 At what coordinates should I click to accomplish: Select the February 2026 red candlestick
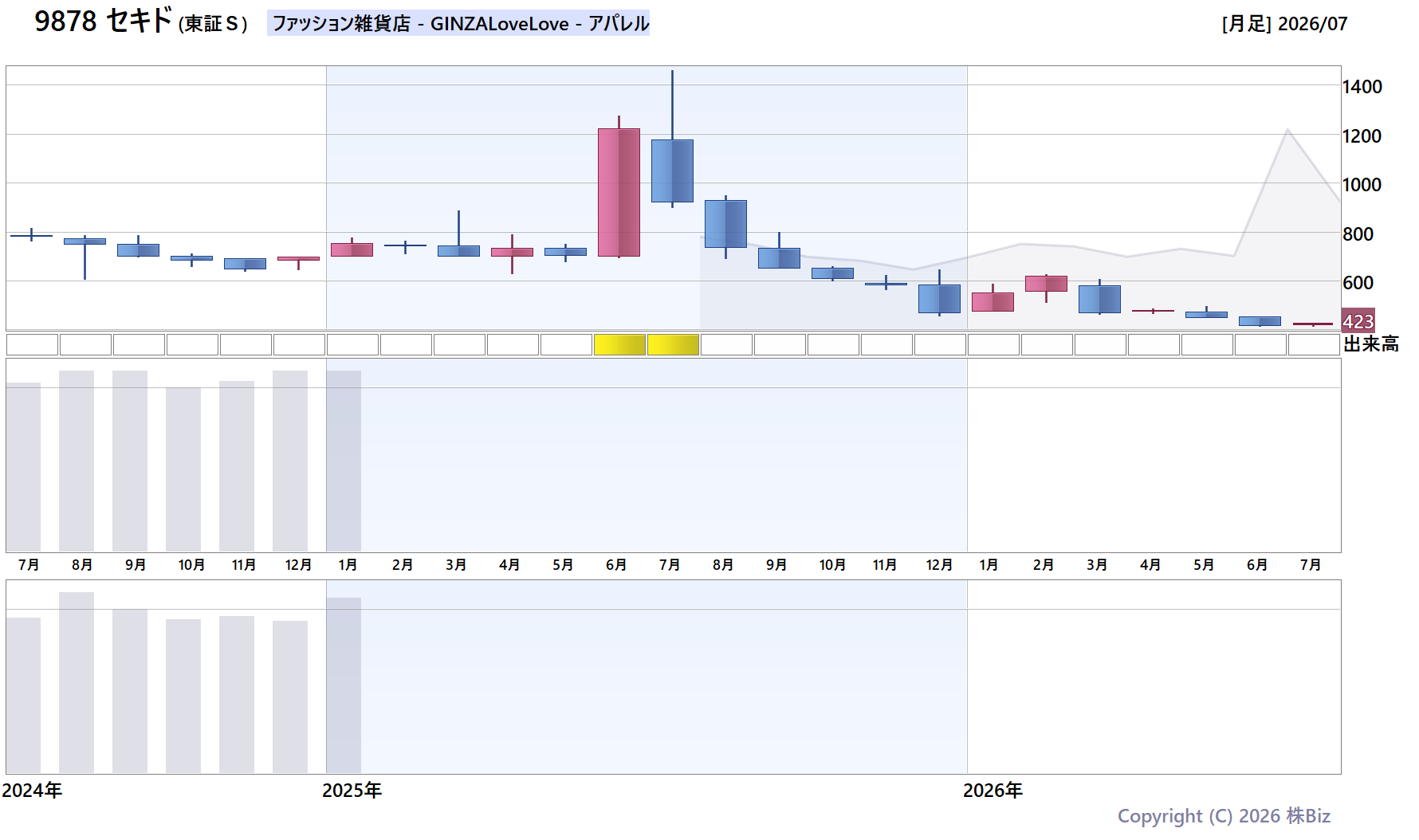(x=1046, y=284)
